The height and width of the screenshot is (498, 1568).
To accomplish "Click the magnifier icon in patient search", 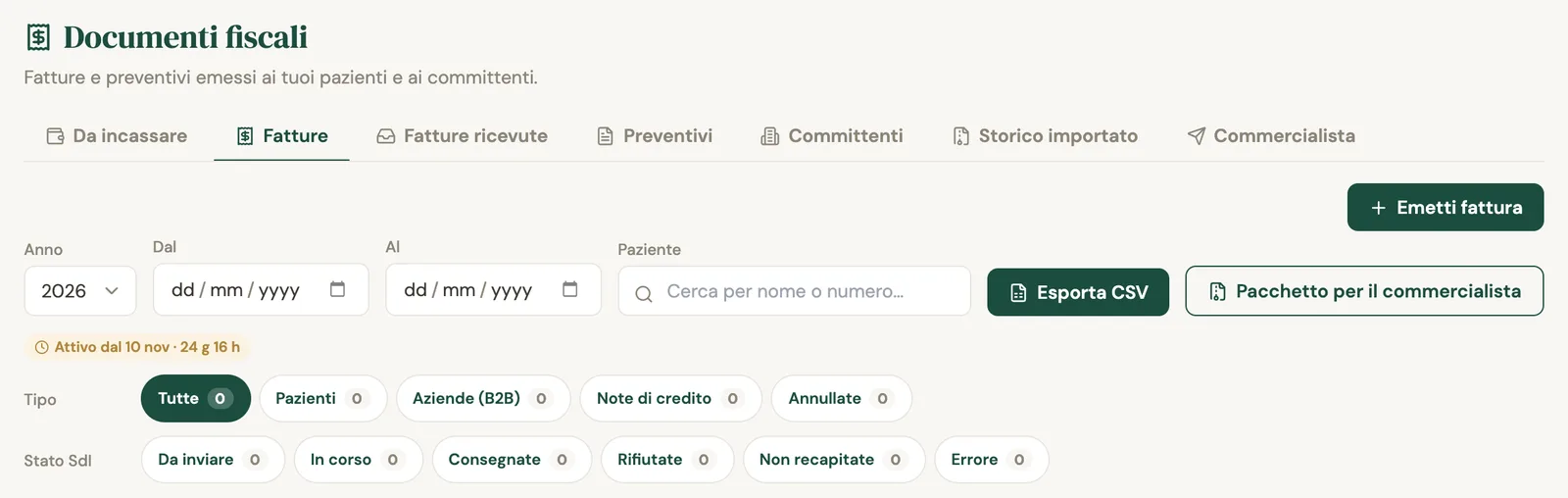I will pos(644,293).
